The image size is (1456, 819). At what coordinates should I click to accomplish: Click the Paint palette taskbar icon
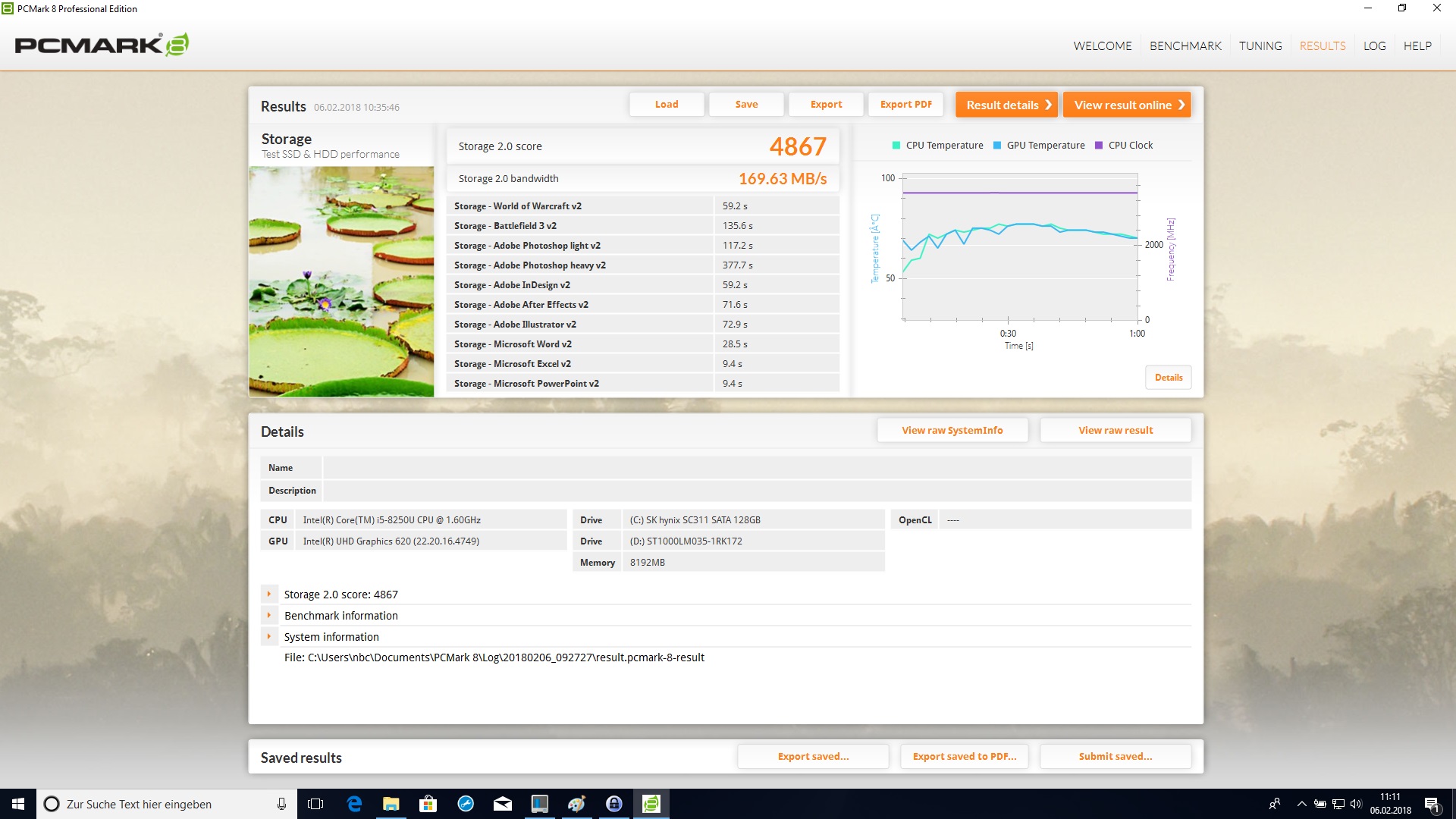(x=577, y=804)
